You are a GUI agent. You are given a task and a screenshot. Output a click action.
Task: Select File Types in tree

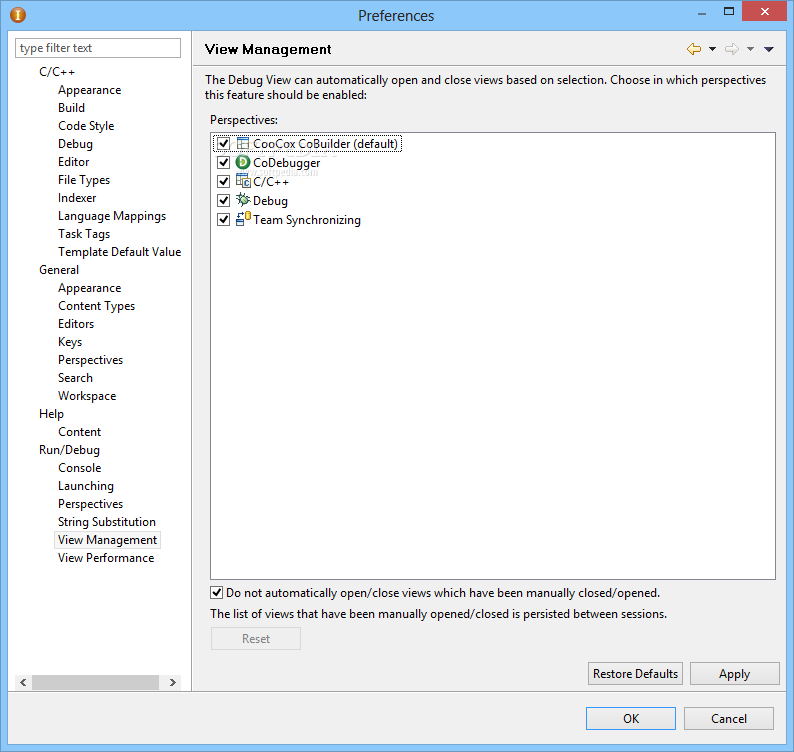[x=84, y=180]
